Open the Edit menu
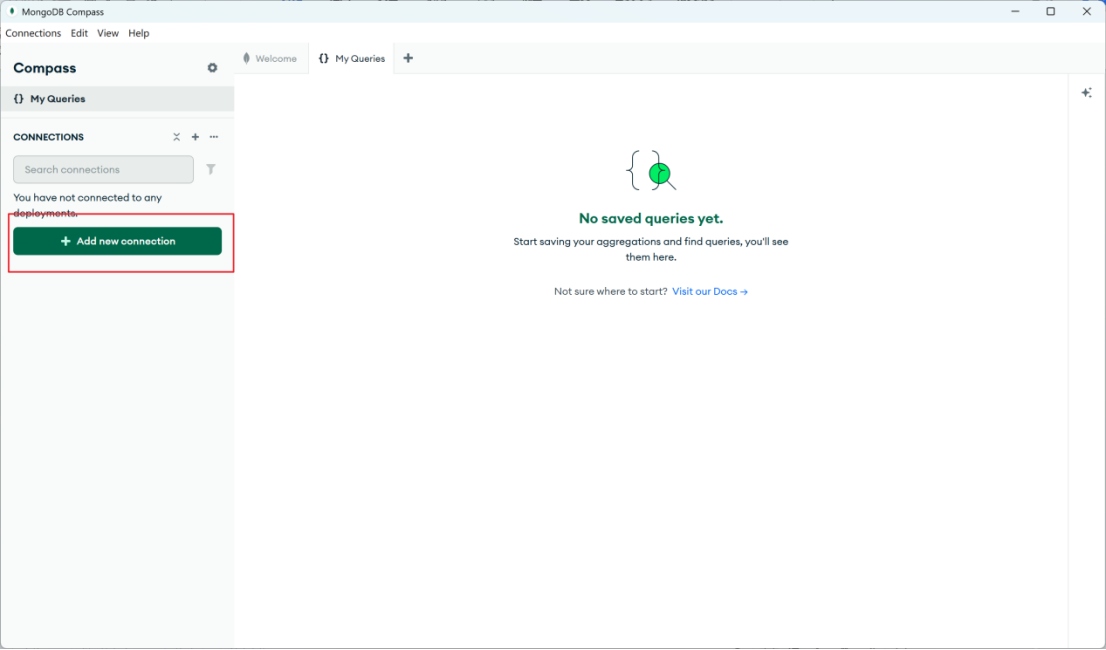 [79, 33]
